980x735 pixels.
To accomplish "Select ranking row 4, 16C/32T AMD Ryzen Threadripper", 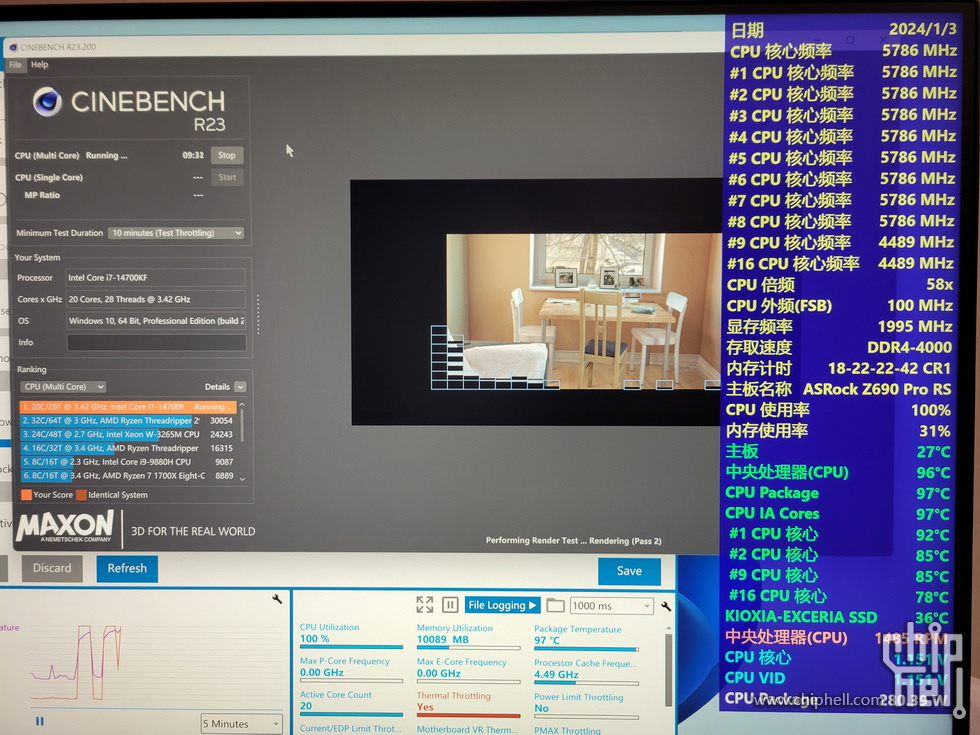I will click(x=128, y=448).
